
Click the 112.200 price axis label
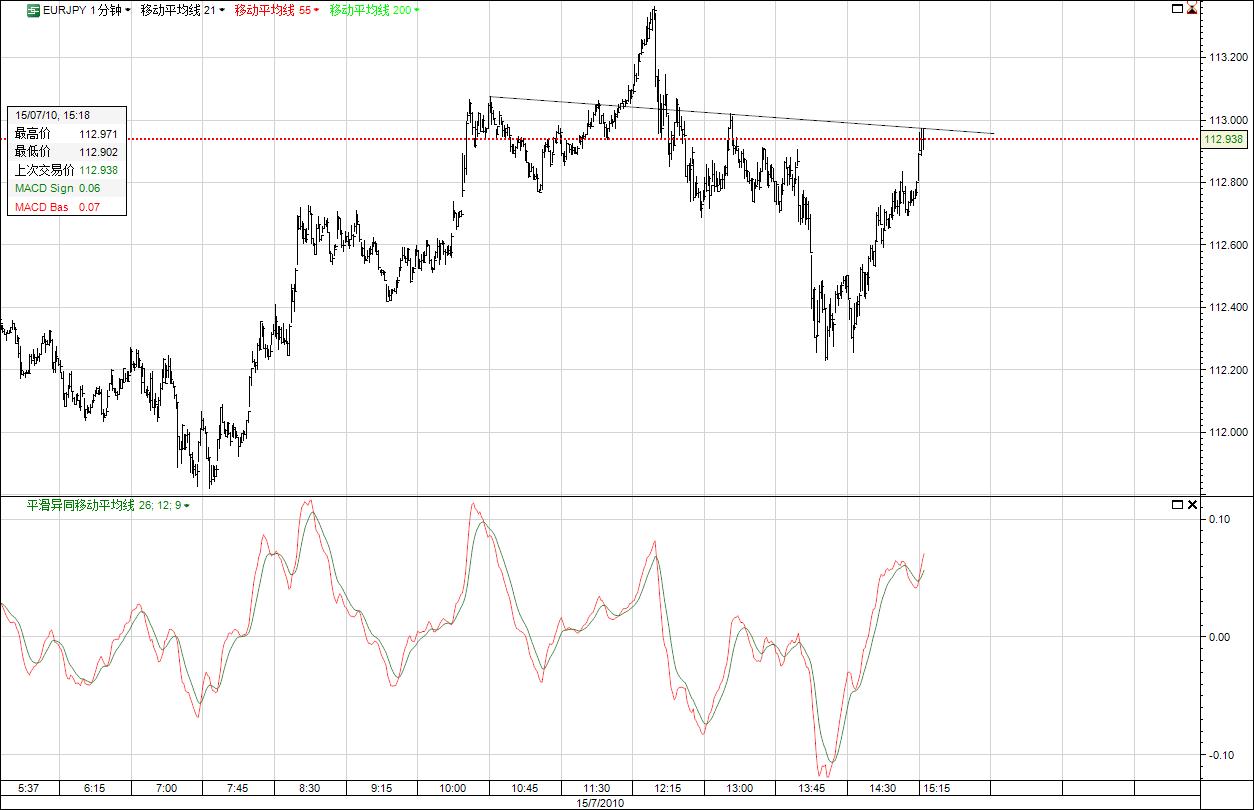(1228, 370)
